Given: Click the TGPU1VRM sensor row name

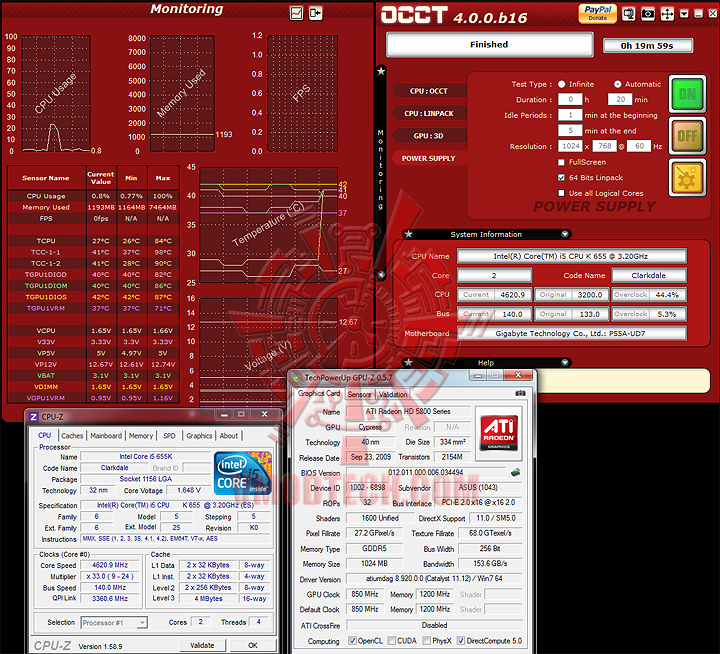Looking at the screenshot, I should click(x=46, y=308).
